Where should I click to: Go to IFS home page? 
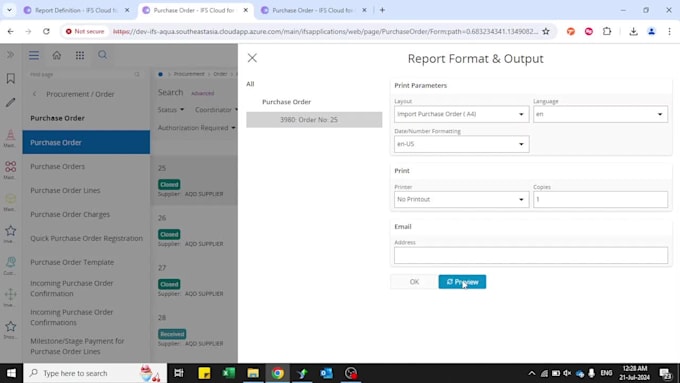pos(57,55)
